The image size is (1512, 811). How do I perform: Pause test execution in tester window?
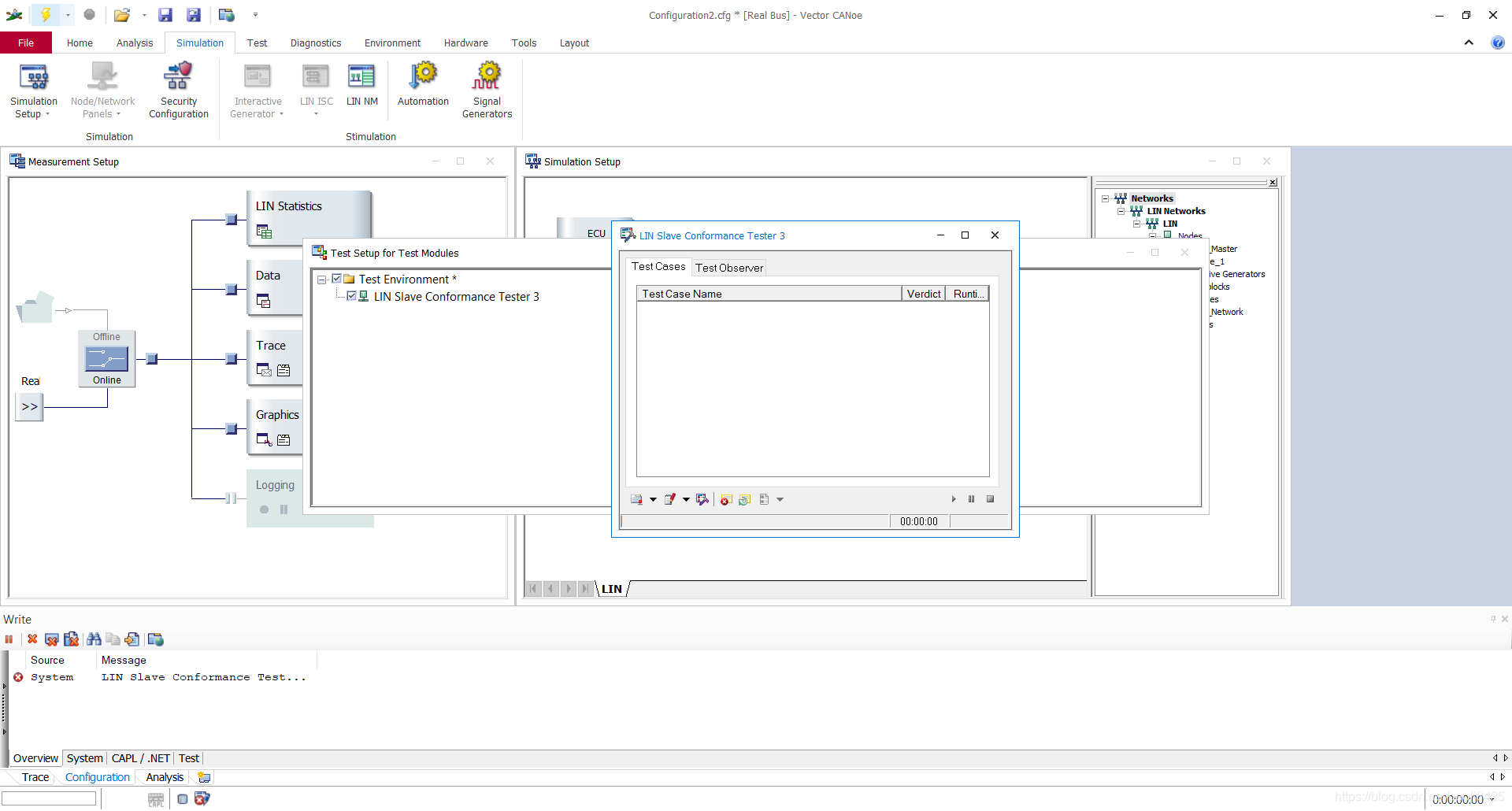[972, 499]
